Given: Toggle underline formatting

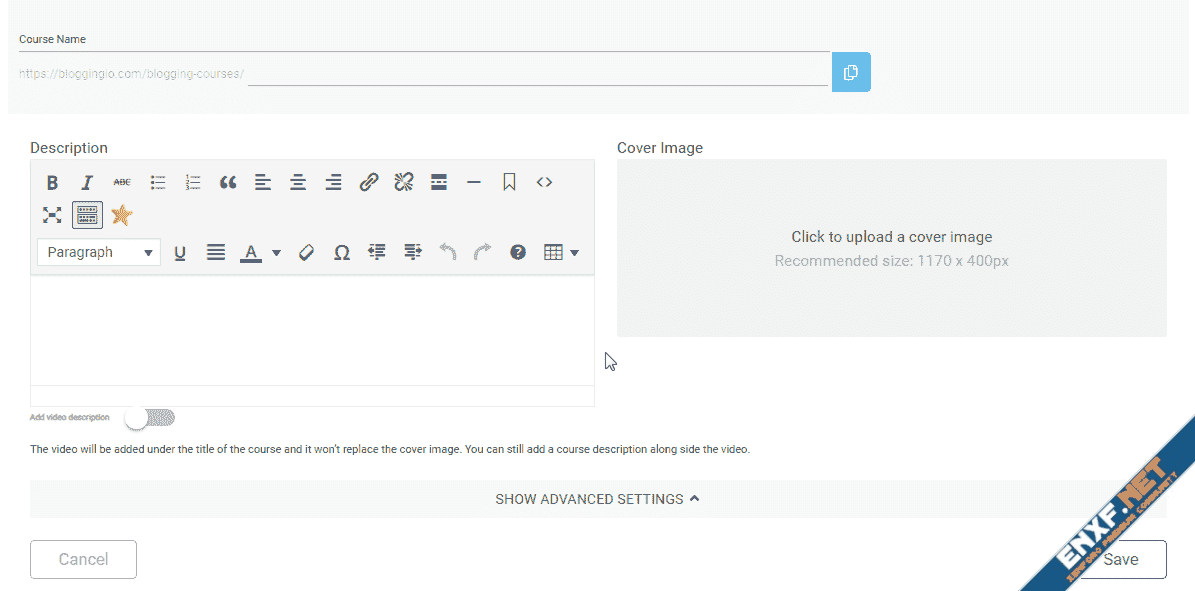Looking at the screenshot, I should tap(180, 253).
